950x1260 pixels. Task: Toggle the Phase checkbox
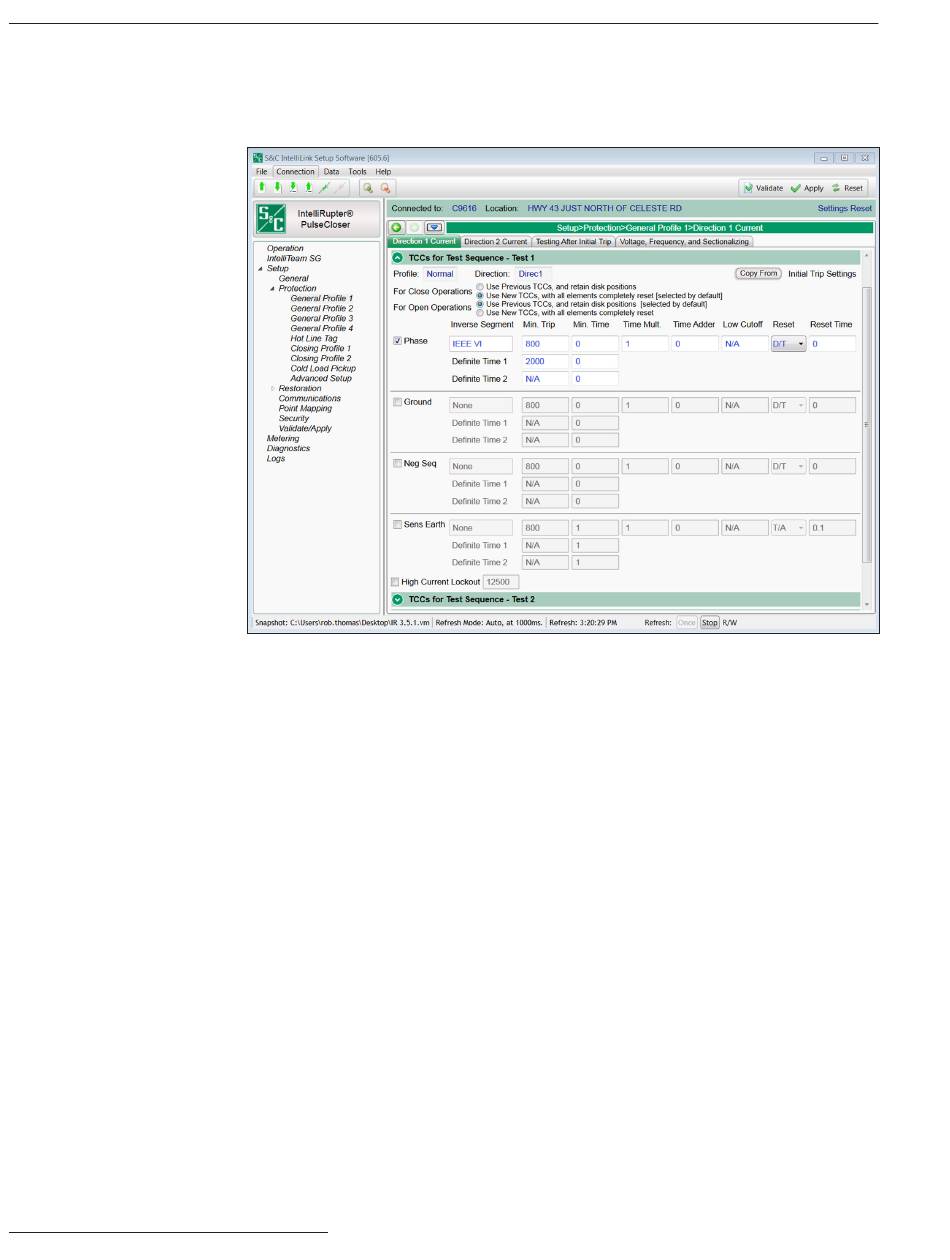(398, 341)
